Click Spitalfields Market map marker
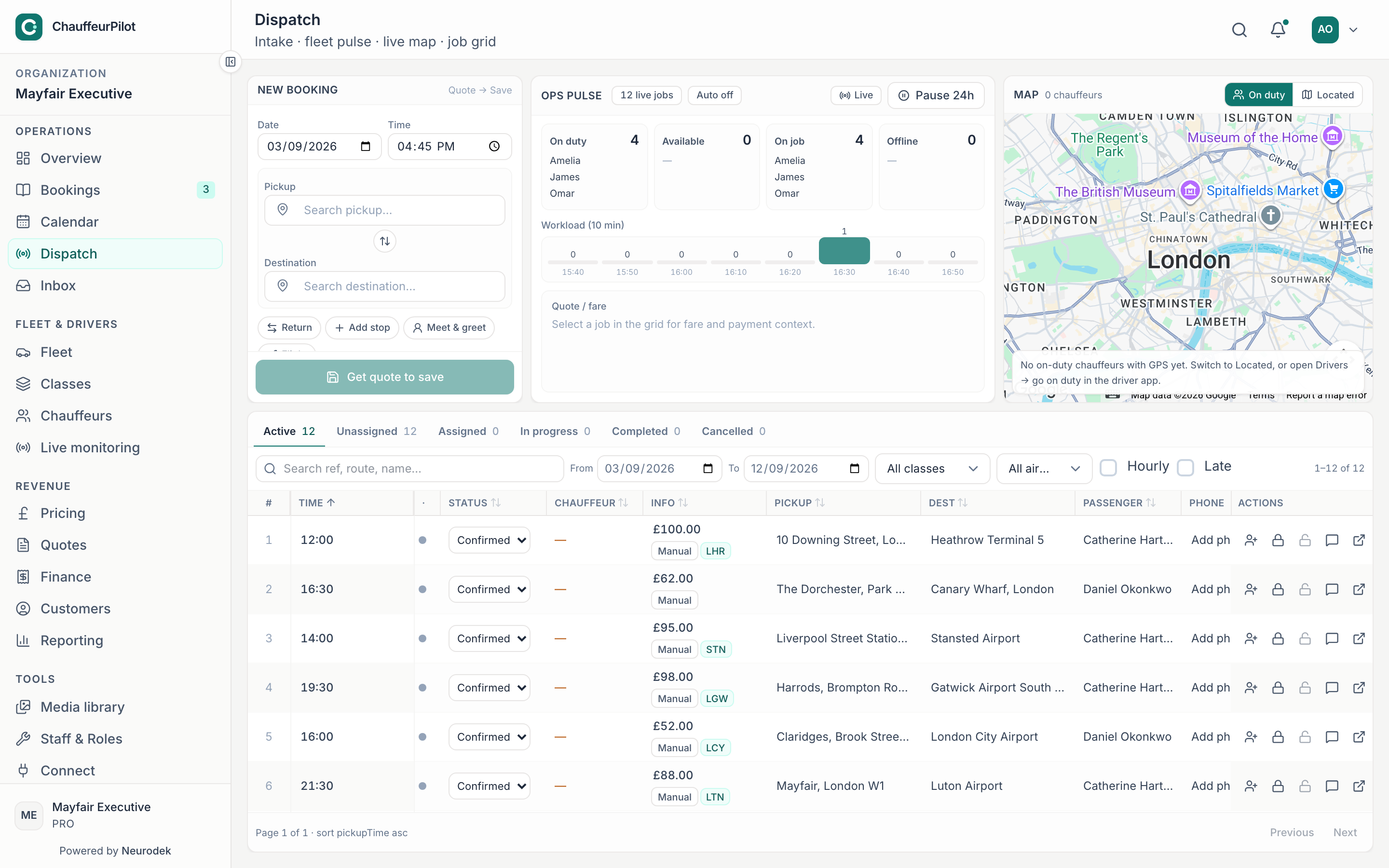 tap(1334, 189)
